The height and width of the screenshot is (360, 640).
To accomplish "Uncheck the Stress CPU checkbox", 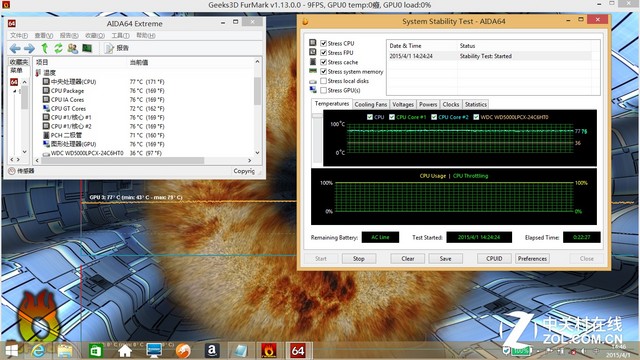I will point(324,43).
